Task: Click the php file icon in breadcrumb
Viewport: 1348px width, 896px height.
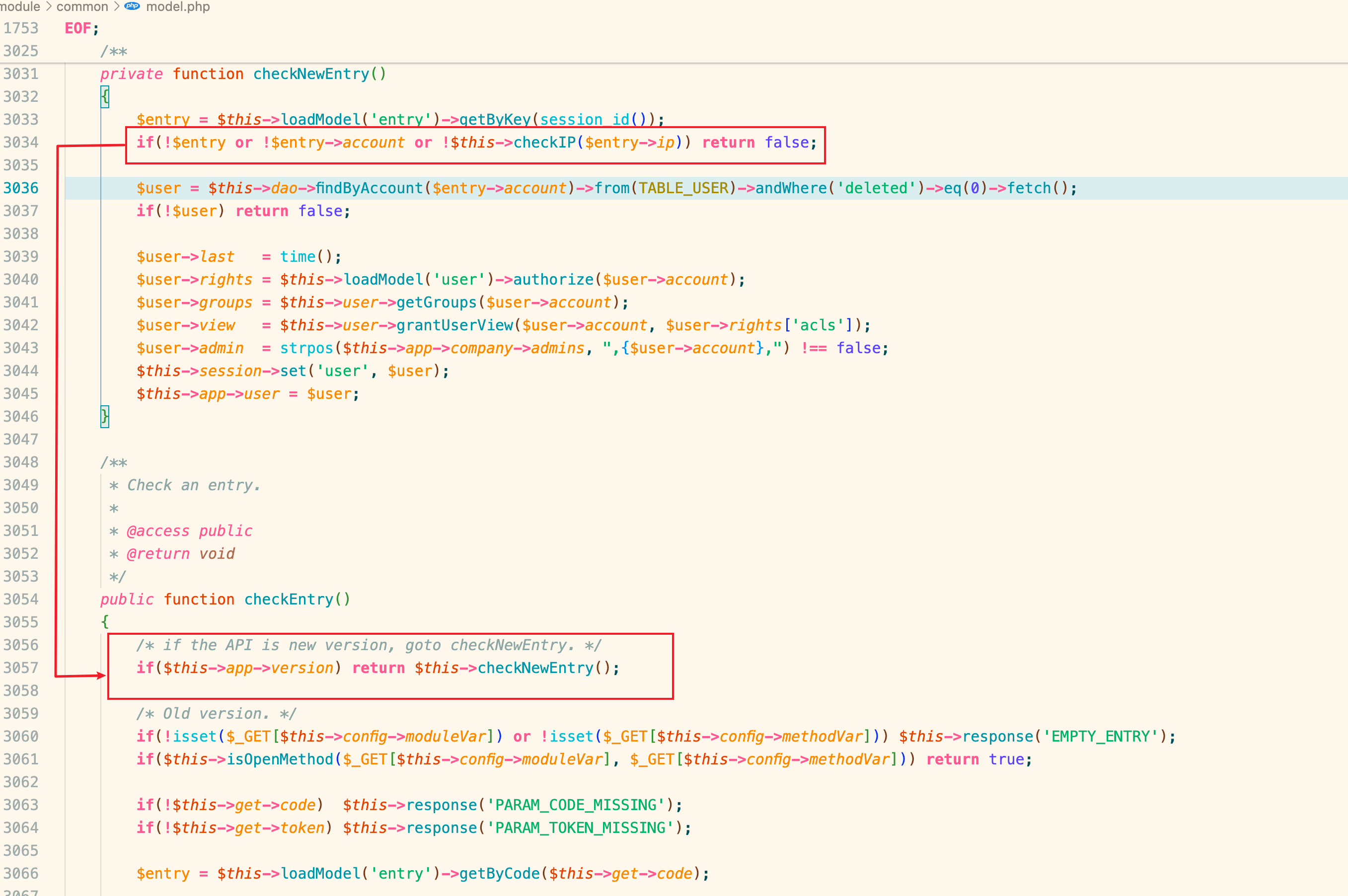Action: (132, 6)
